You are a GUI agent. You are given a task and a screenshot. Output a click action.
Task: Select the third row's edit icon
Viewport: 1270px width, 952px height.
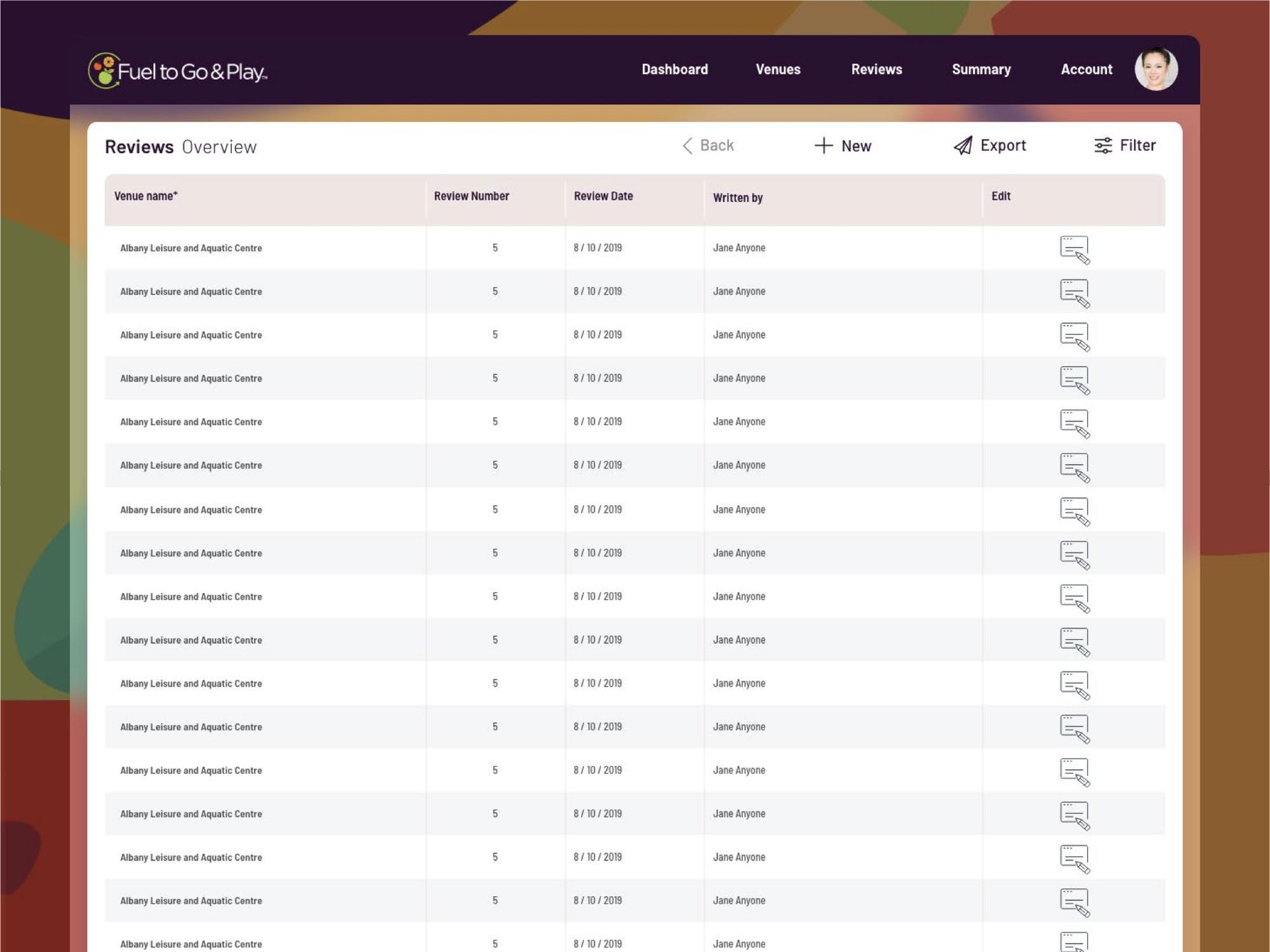[1074, 336]
